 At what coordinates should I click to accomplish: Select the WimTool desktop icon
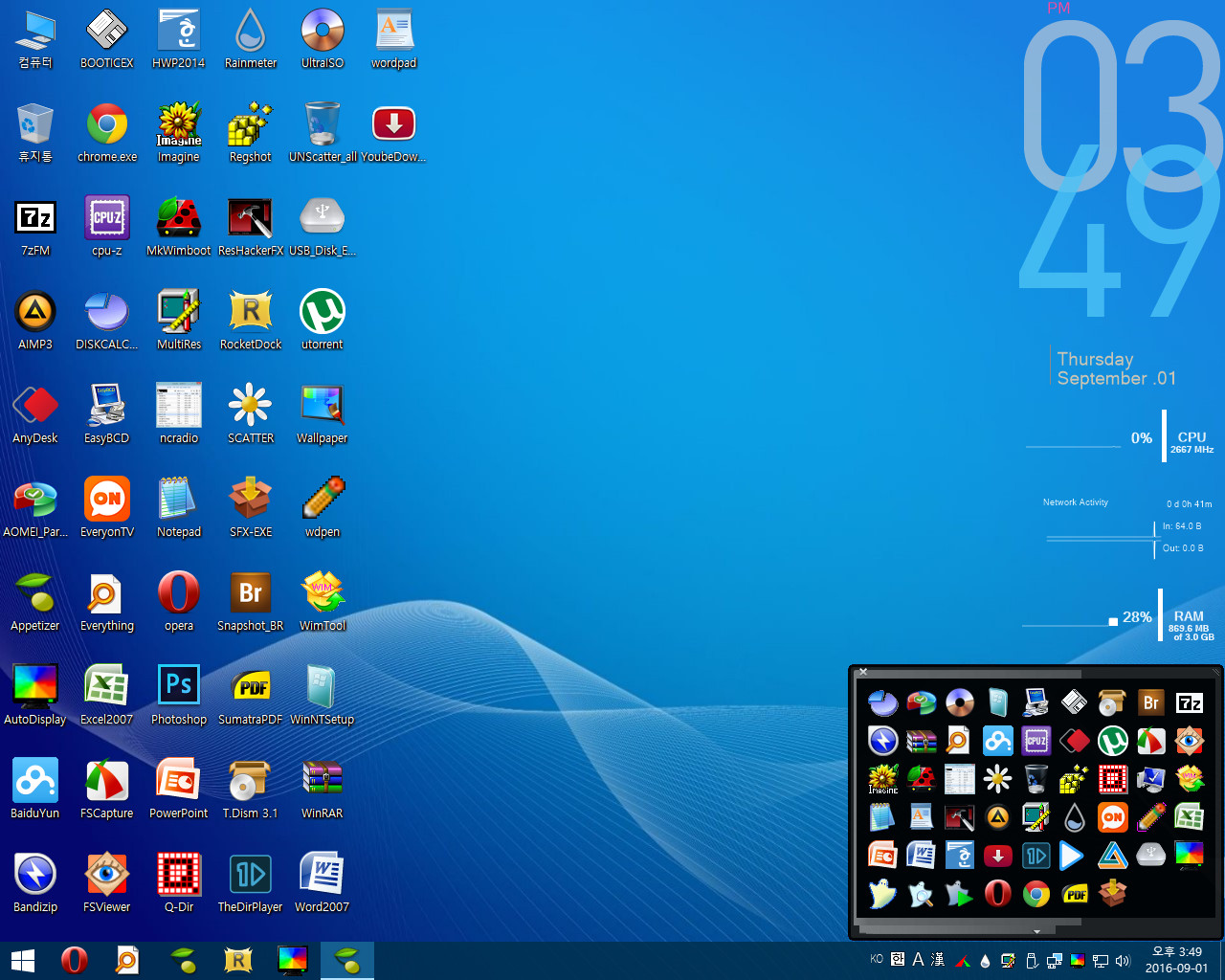323,603
